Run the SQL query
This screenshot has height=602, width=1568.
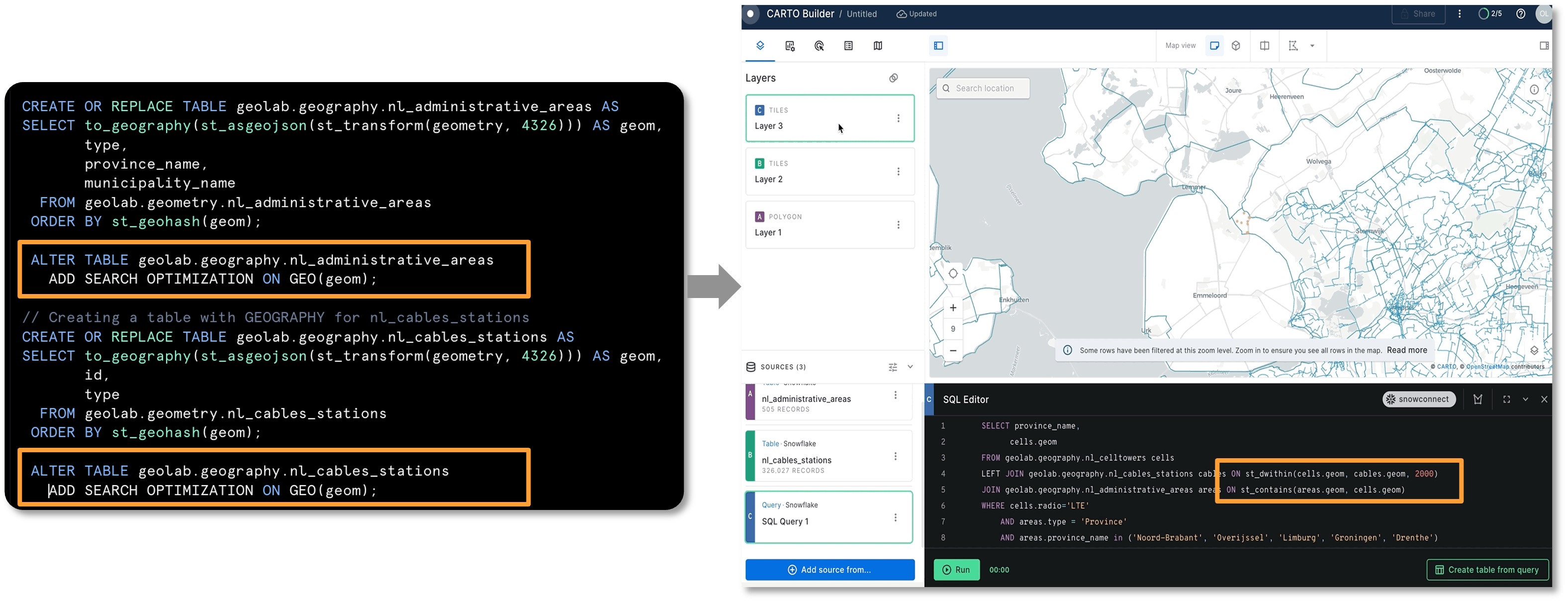coord(956,569)
